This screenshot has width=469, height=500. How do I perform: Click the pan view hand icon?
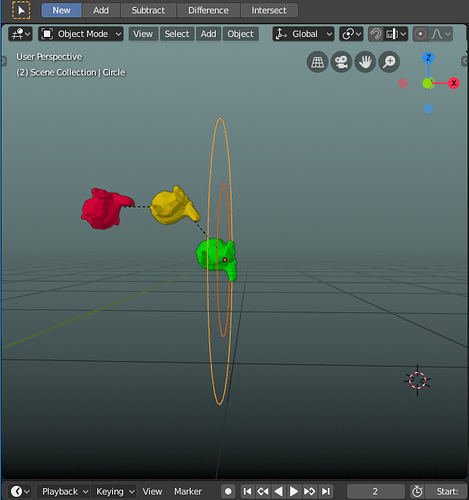tap(365, 62)
